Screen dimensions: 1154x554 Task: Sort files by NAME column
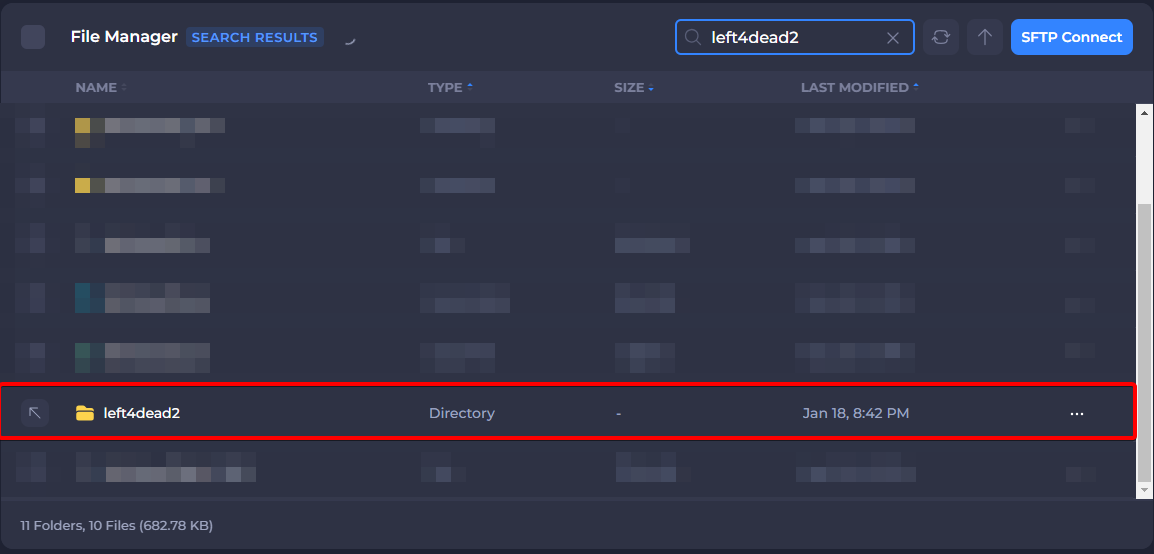pos(96,88)
